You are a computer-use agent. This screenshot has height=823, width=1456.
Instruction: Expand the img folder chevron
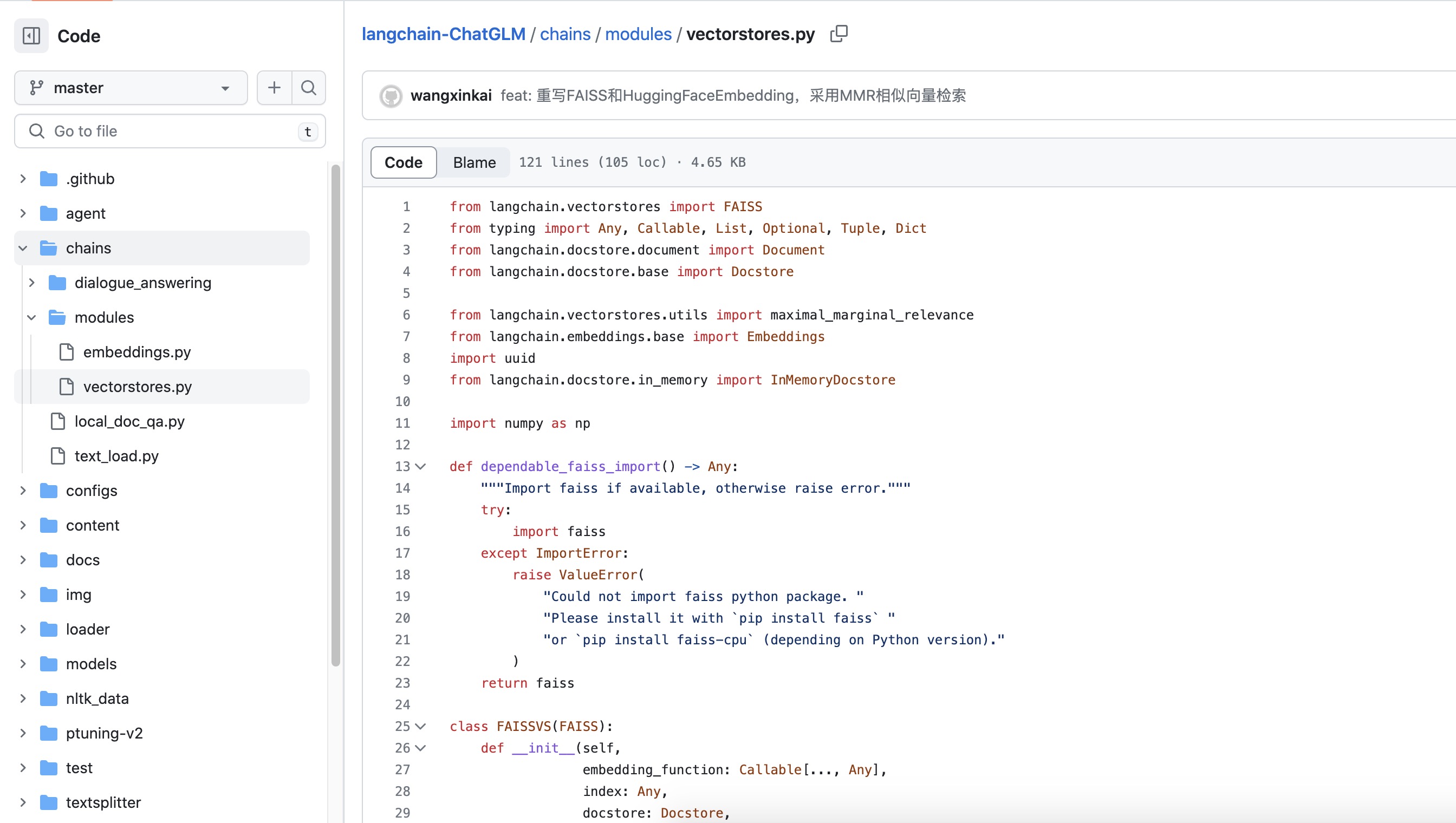(23, 595)
